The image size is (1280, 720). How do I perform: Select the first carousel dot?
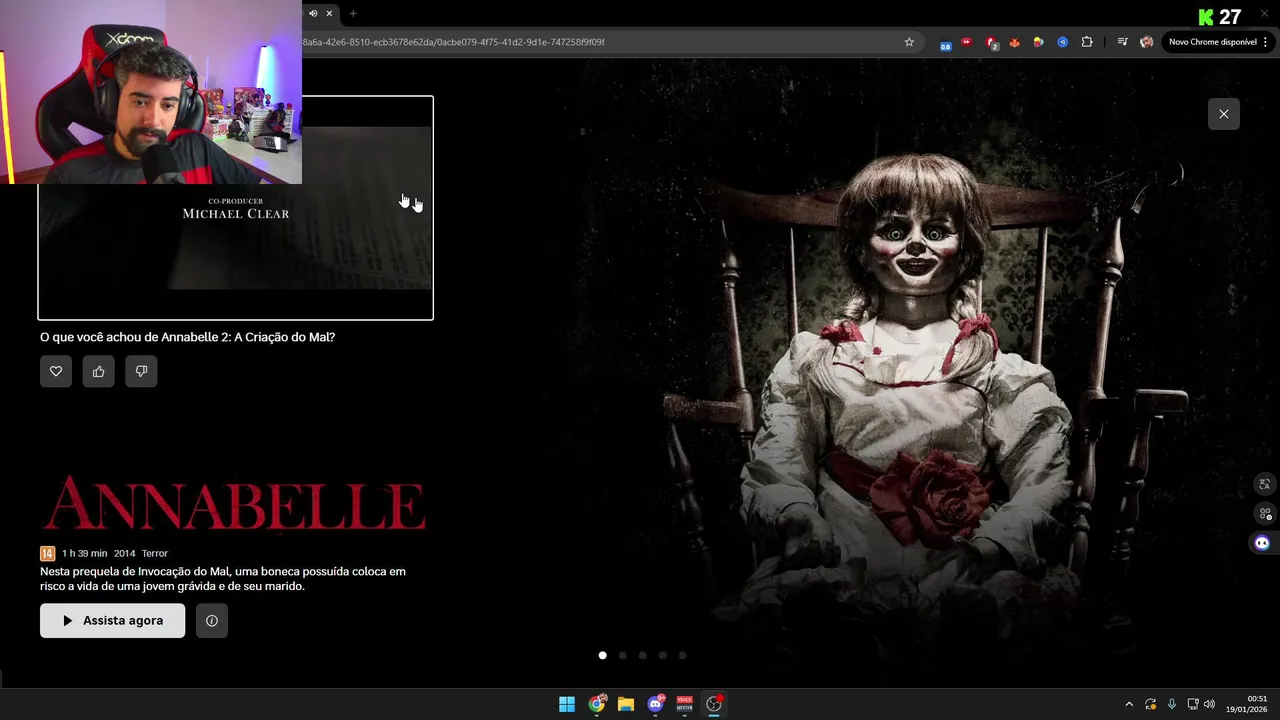coord(602,655)
